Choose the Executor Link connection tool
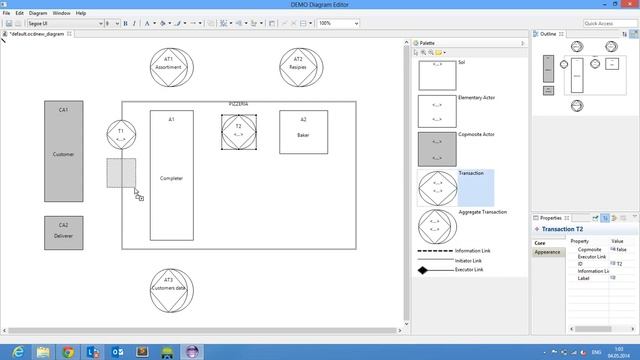This screenshot has height=360, width=640. point(450,270)
